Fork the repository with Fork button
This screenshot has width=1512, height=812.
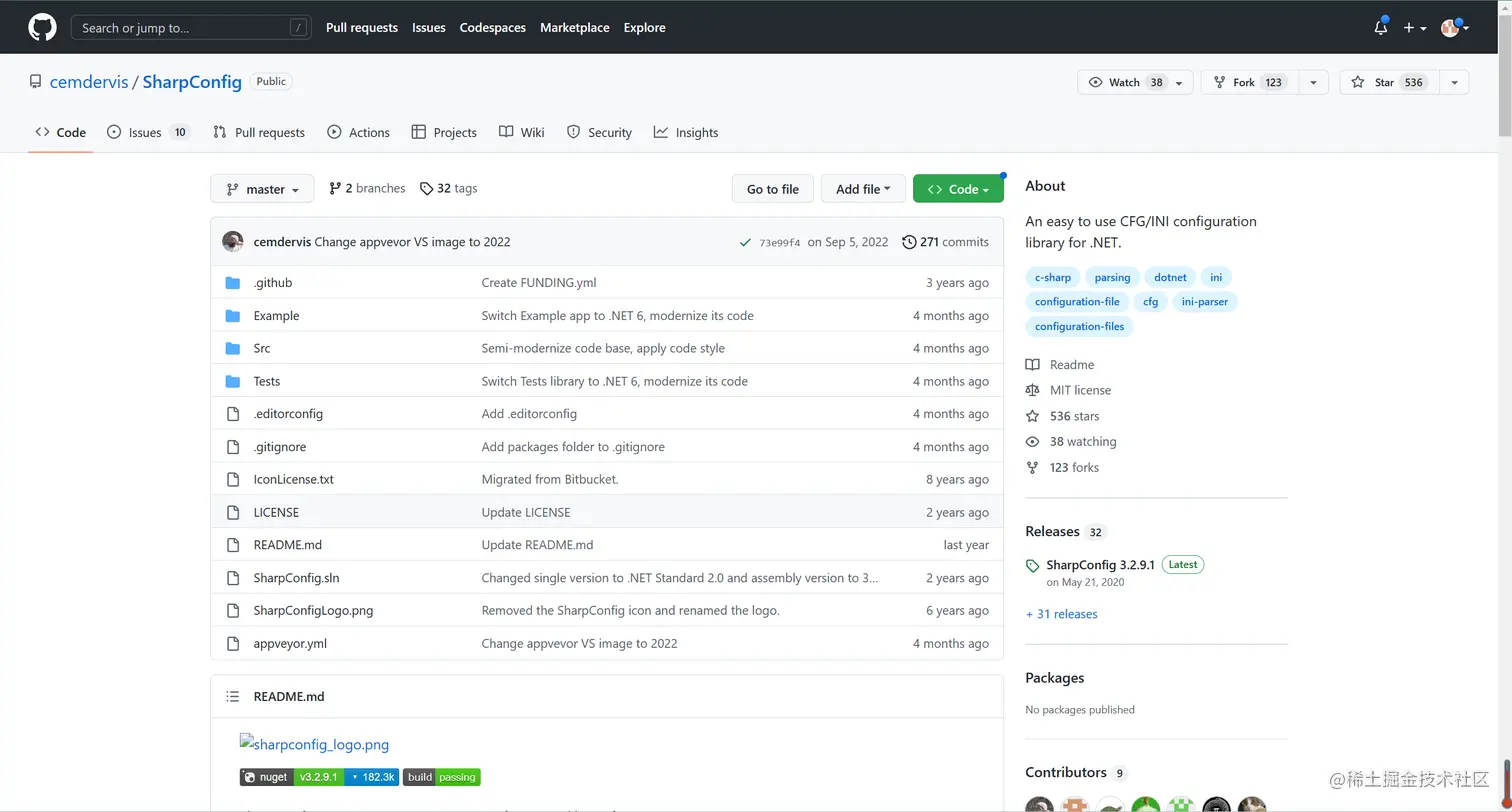1250,82
